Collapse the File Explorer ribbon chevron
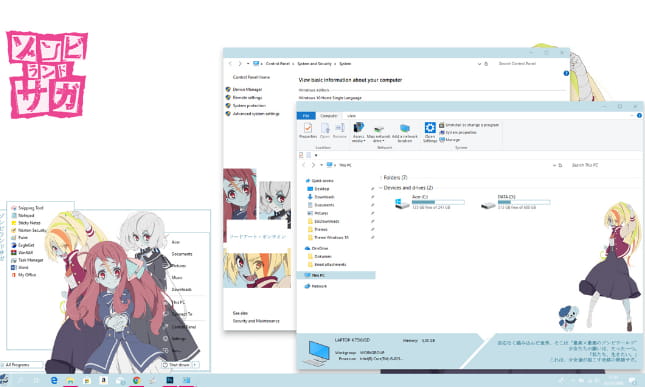 (x=632, y=116)
